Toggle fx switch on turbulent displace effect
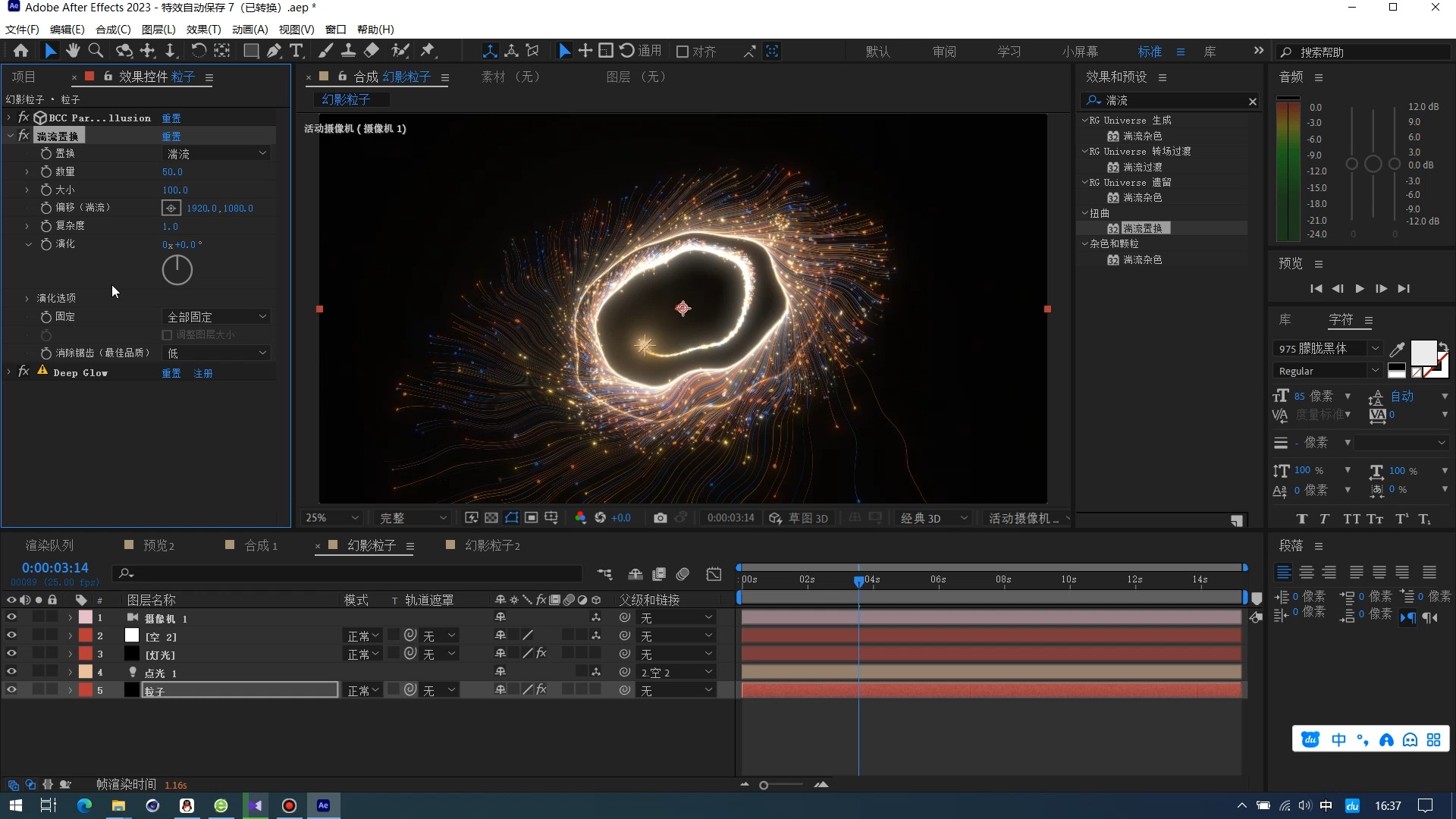The height and width of the screenshot is (819, 1456). click(x=24, y=136)
